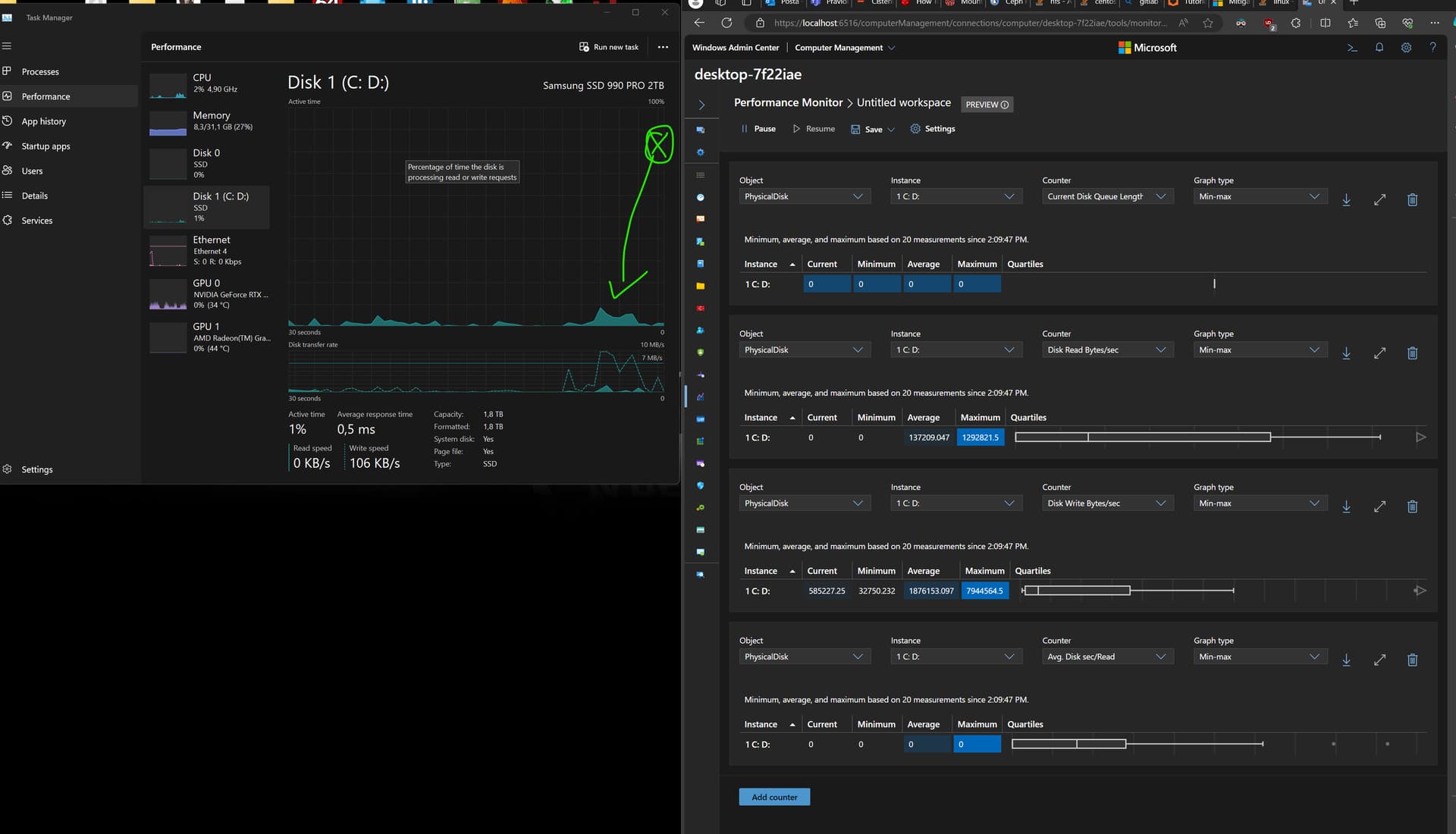Viewport: 1456px width, 834px height.
Task: Toggle Task Manager hamburger navigation menu
Action: coord(7,46)
